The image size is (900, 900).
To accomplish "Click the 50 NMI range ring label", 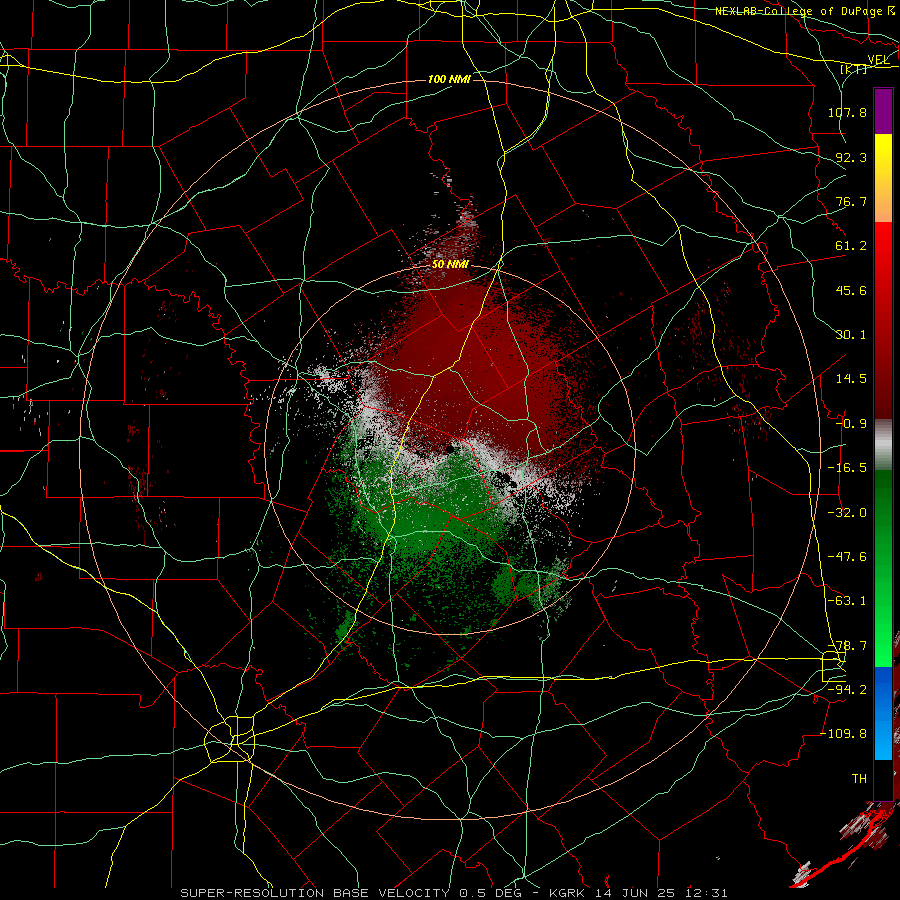I will [x=451, y=265].
